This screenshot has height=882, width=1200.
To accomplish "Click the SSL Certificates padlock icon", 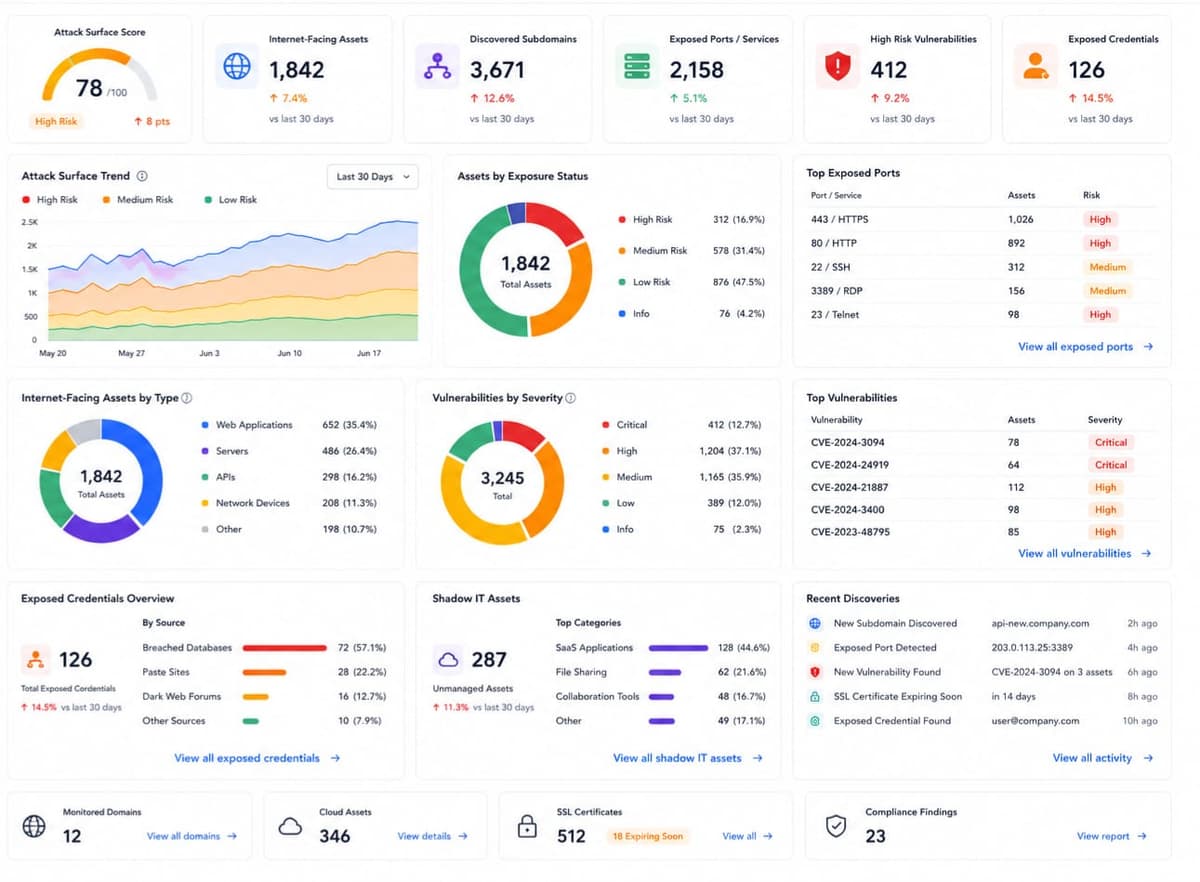I will (526, 827).
